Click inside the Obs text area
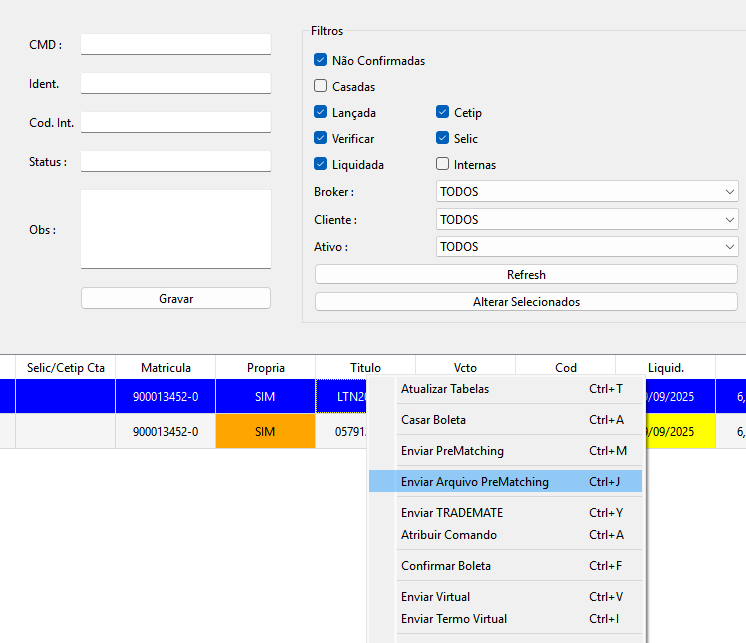The image size is (746, 643). 175,229
